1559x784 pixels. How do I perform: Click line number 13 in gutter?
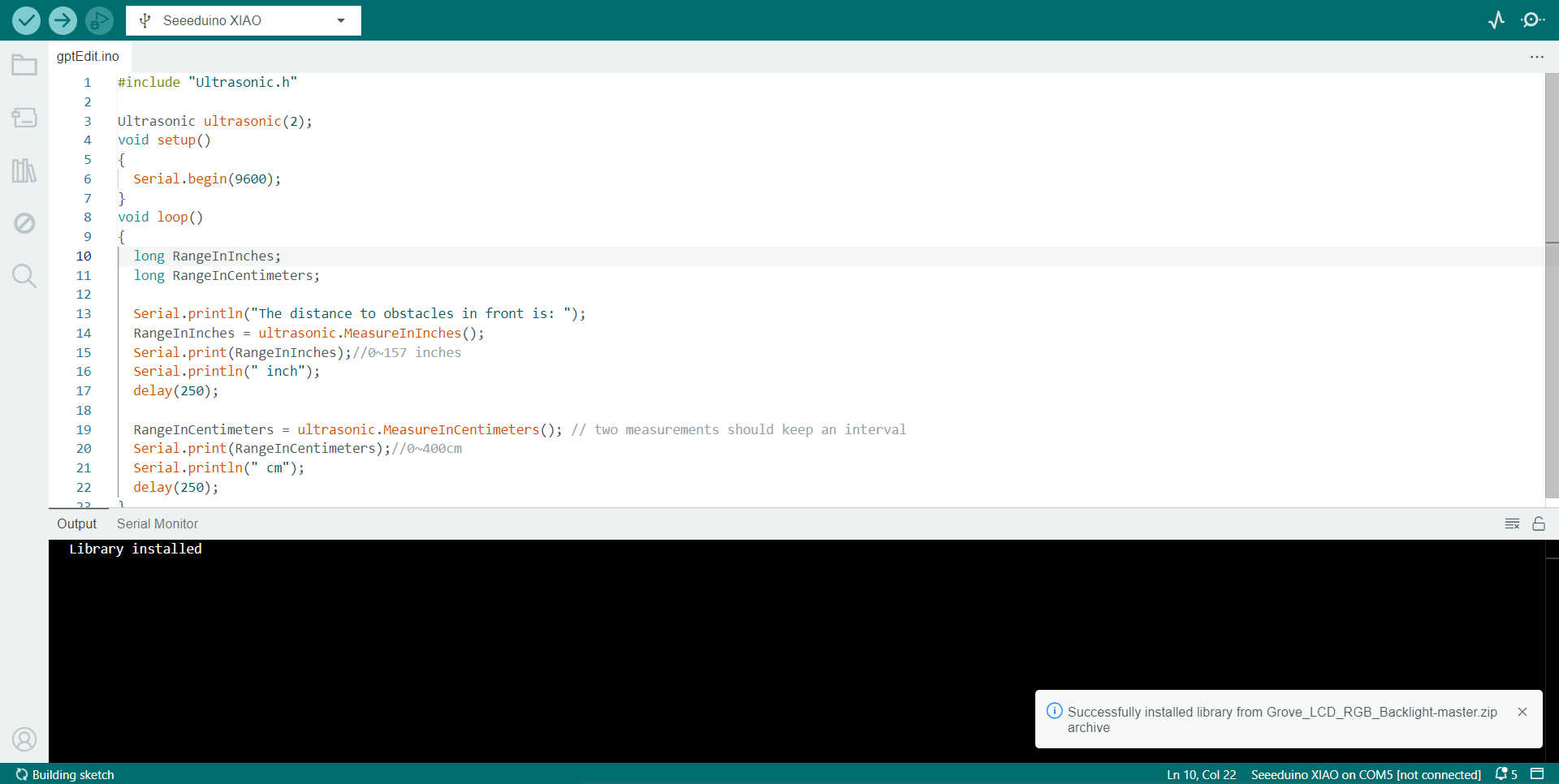tap(84, 313)
